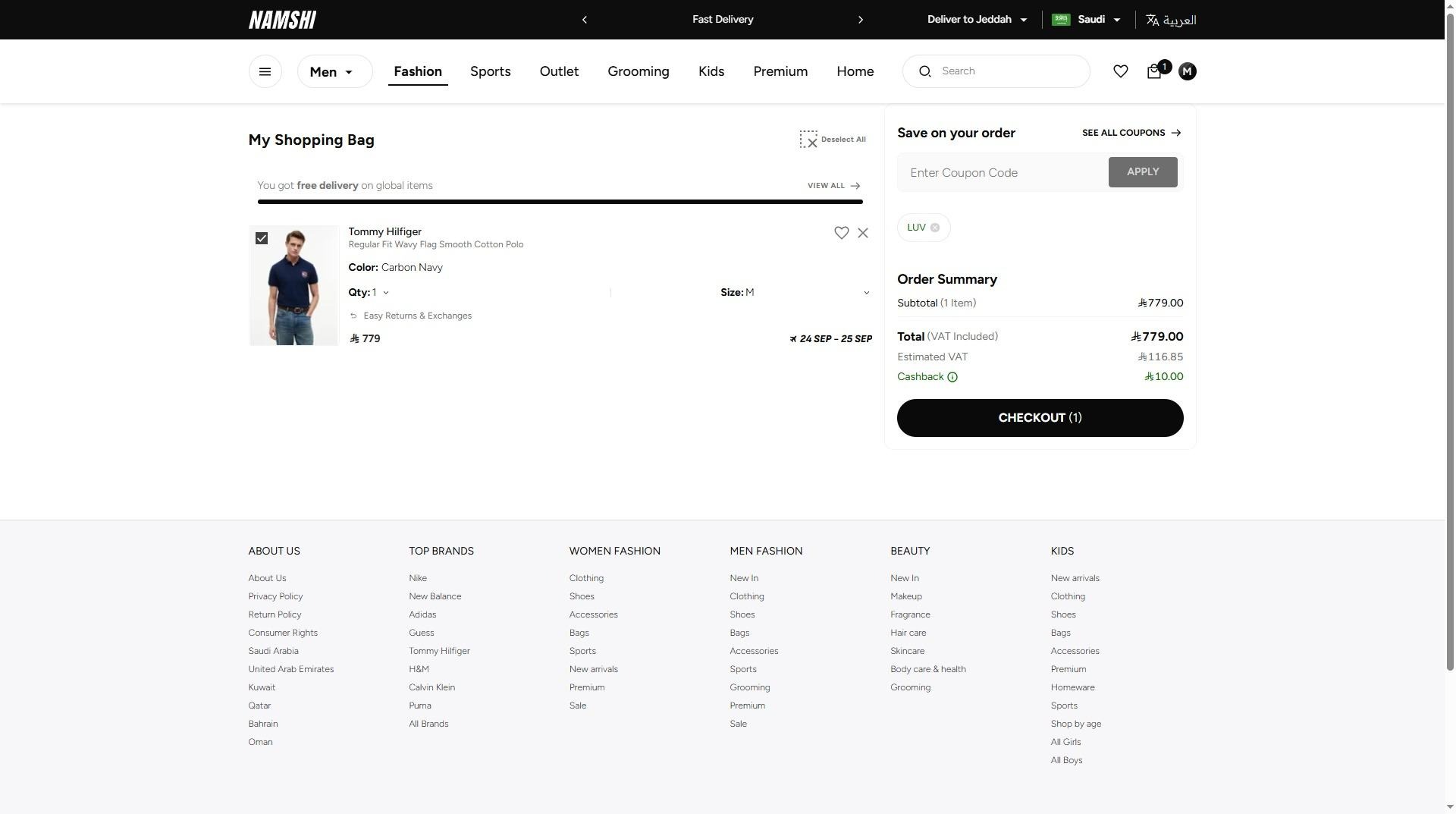Open the wishlist heart icon in header
This screenshot has width=1456, height=814.
click(1120, 71)
